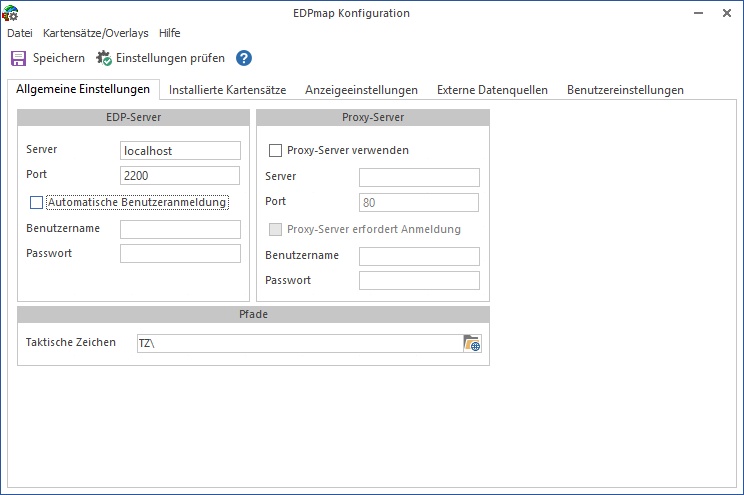Check the Proxy-Server verwenden option
744x495 pixels.
click(275, 150)
